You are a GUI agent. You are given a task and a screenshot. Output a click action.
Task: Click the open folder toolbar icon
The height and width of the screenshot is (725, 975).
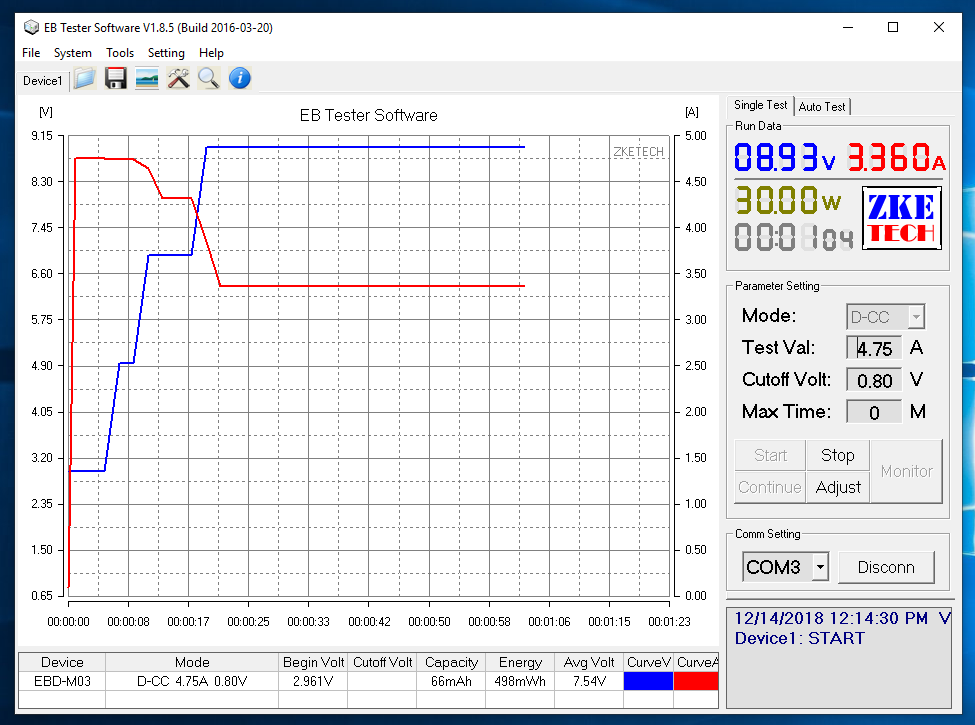pos(85,80)
